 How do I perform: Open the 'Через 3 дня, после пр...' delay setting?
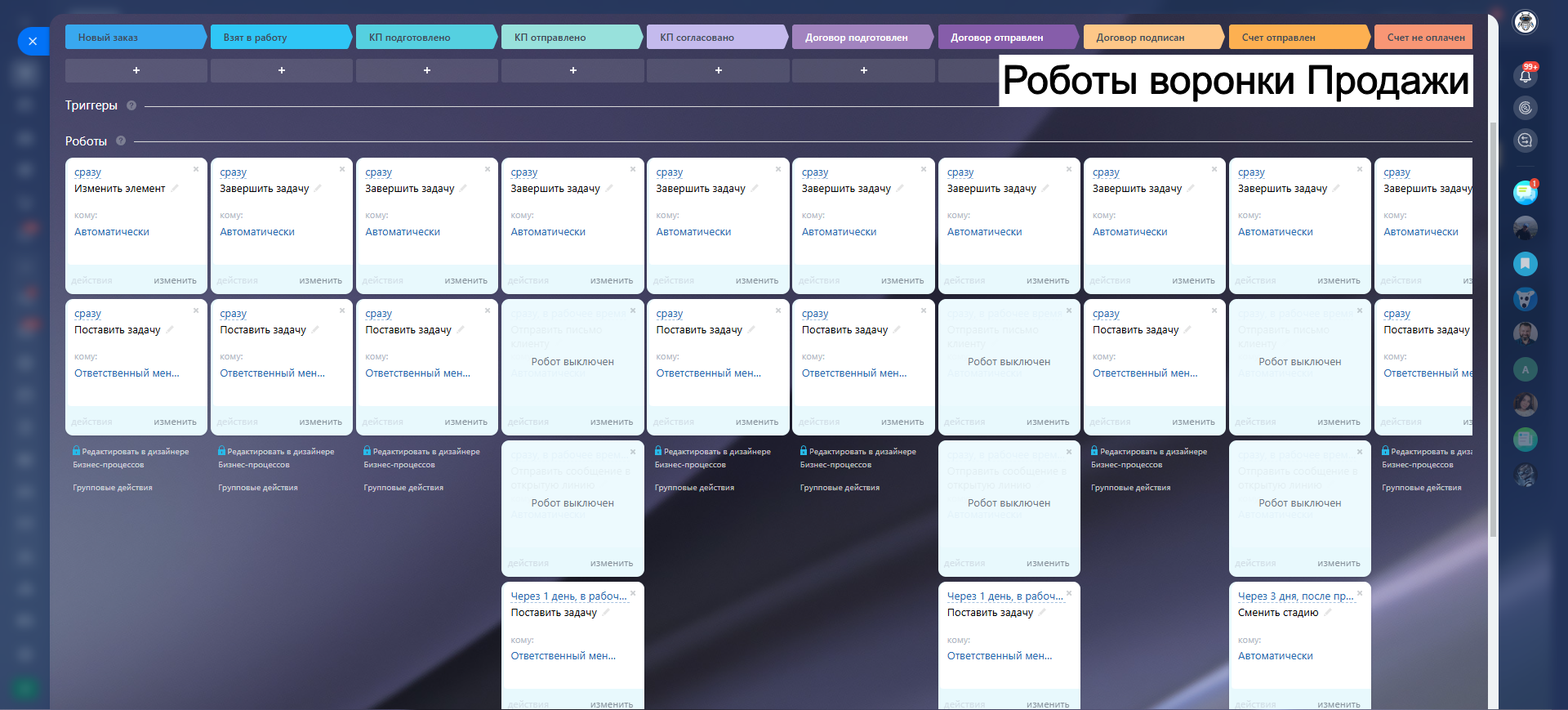tap(1295, 596)
